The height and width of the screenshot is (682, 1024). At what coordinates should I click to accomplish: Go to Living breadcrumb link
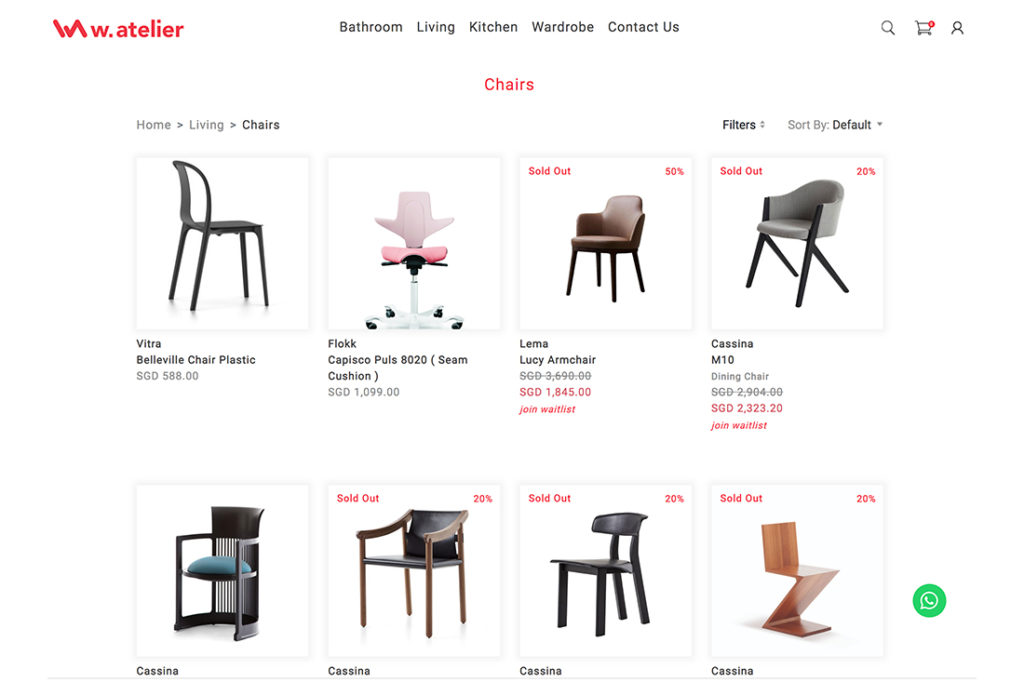tap(206, 125)
